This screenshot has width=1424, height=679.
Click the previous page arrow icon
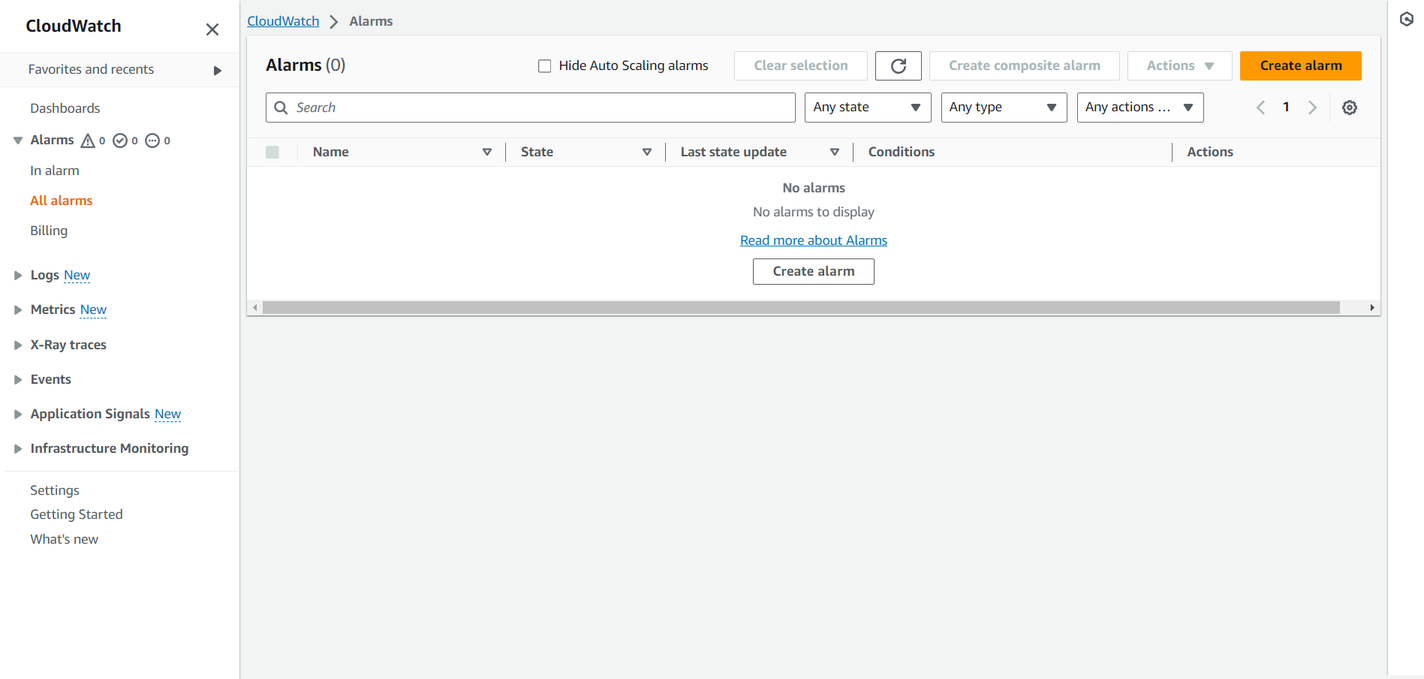point(1260,108)
